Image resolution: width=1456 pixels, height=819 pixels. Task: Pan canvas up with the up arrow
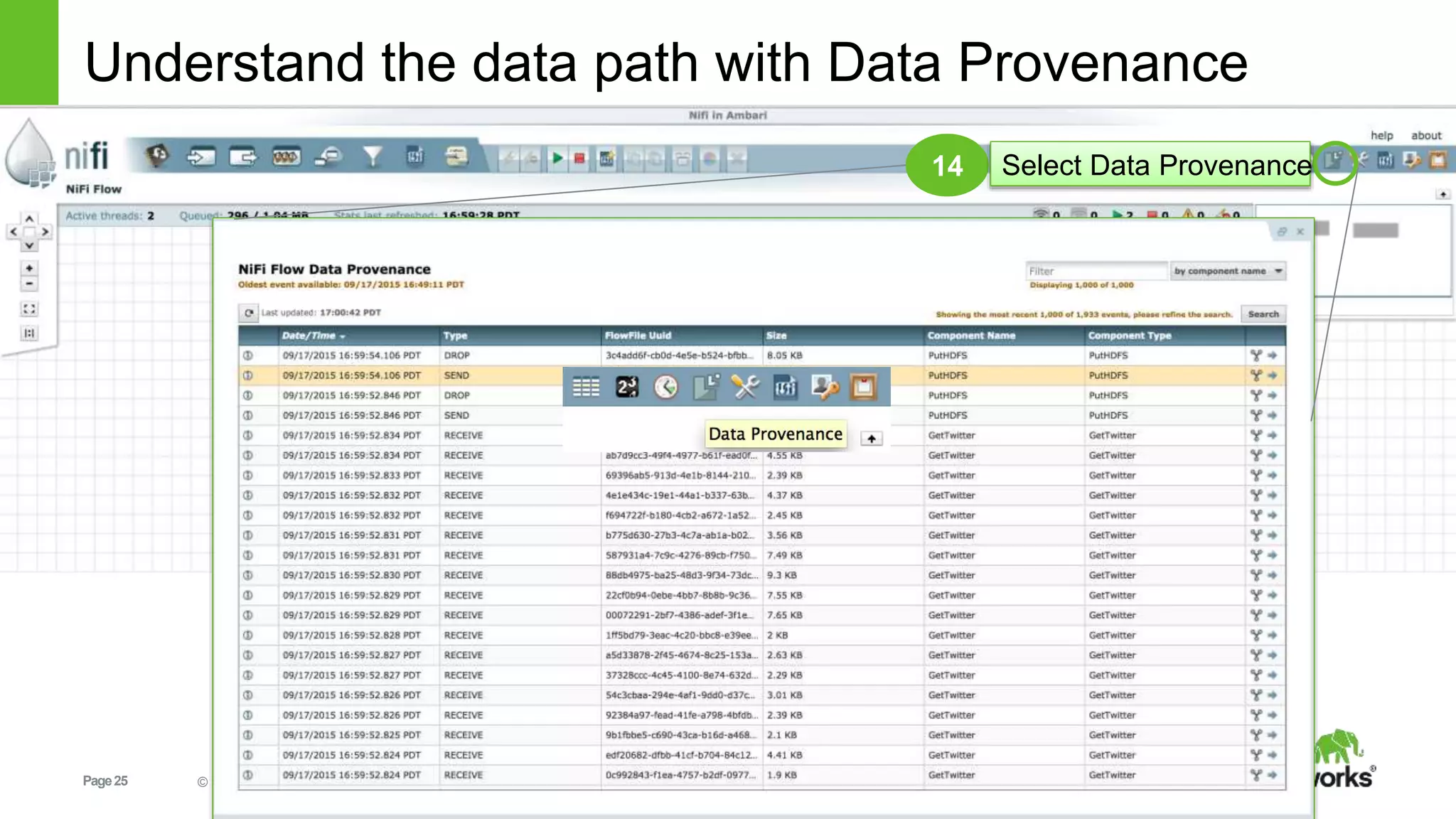[29, 218]
